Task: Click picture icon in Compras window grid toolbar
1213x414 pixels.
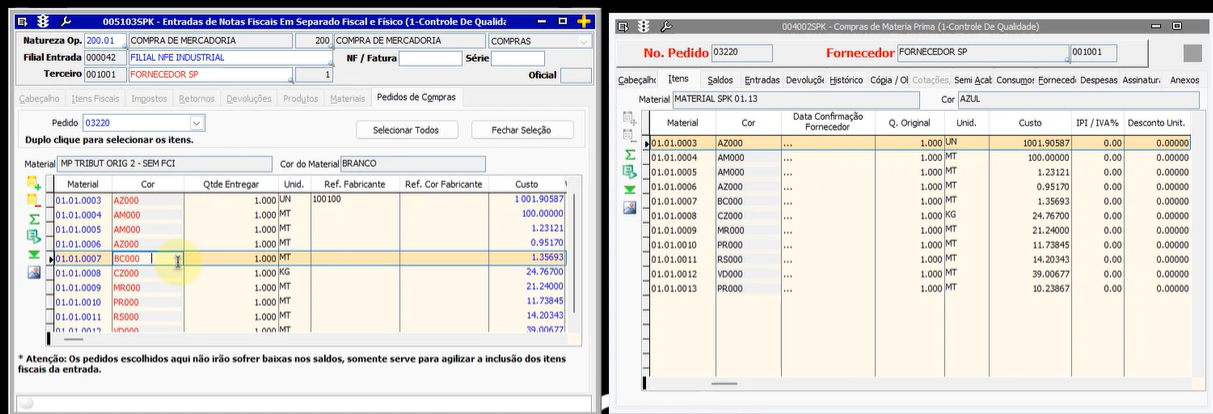Action: tap(629, 207)
